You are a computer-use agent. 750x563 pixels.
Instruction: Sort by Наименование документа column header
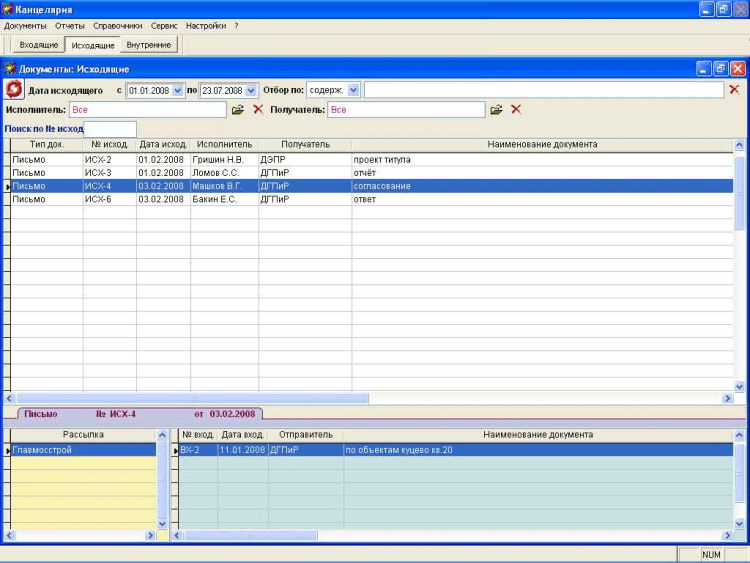[x=542, y=144]
